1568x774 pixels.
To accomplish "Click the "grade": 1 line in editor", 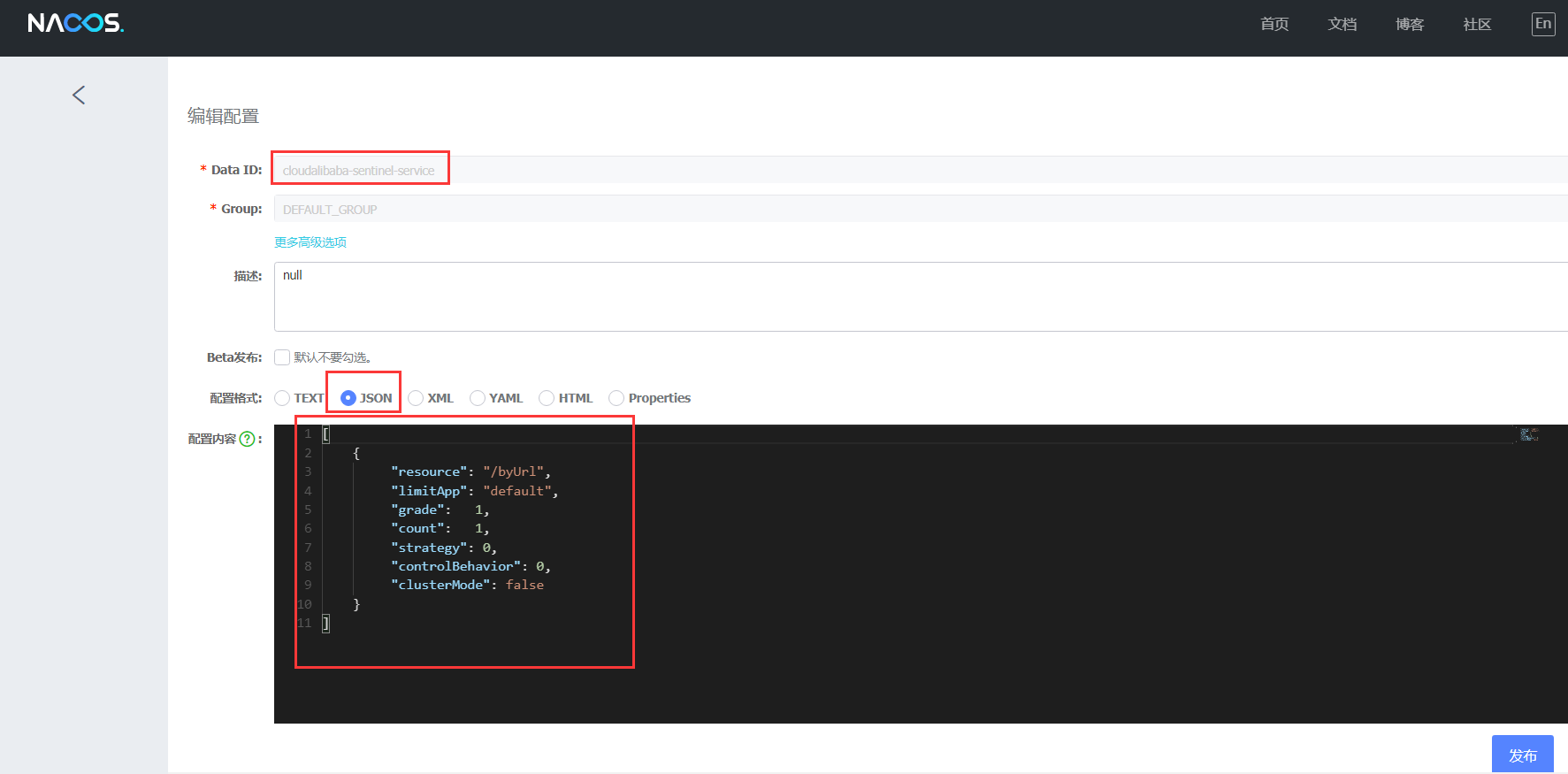I will click(440, 510).
